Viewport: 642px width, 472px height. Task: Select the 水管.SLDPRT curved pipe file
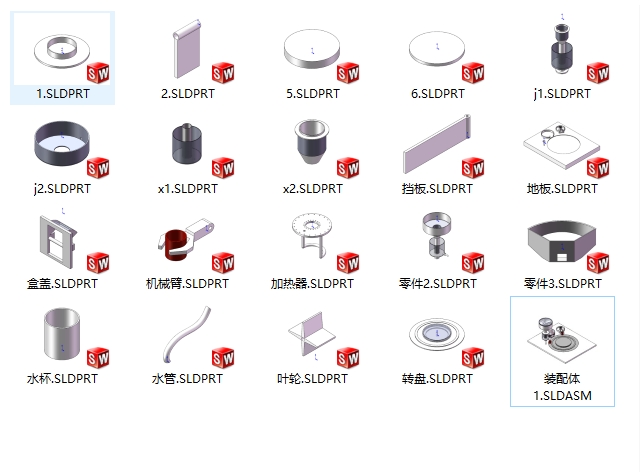tap(188, 343)
